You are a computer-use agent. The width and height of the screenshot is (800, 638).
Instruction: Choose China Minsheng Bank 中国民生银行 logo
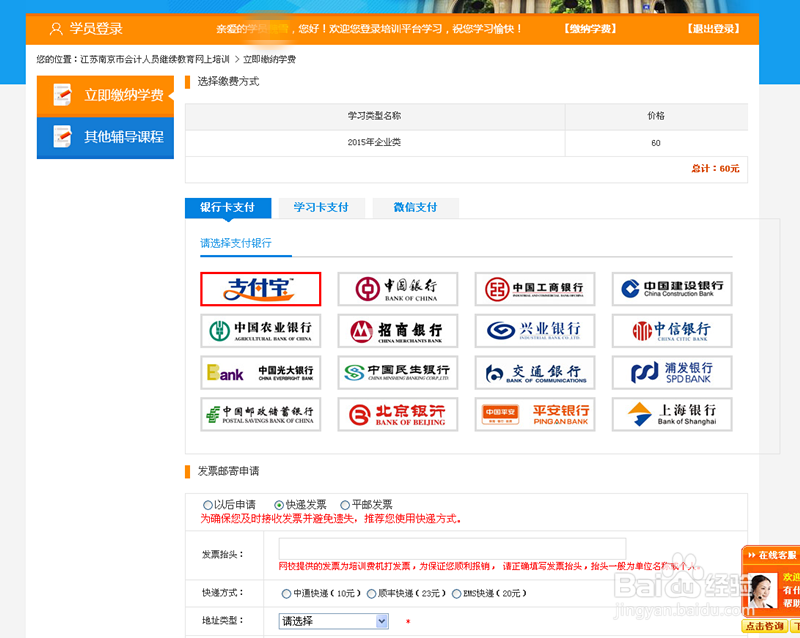tap(397, 373)
